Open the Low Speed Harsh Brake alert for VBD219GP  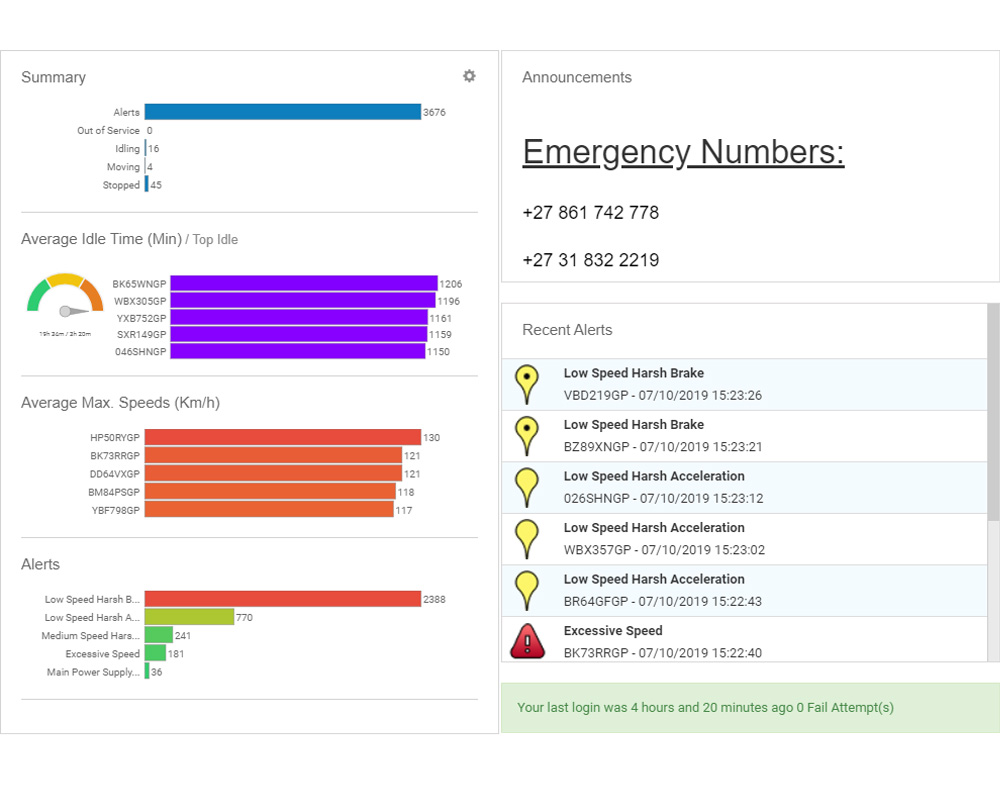pos(633,373)
